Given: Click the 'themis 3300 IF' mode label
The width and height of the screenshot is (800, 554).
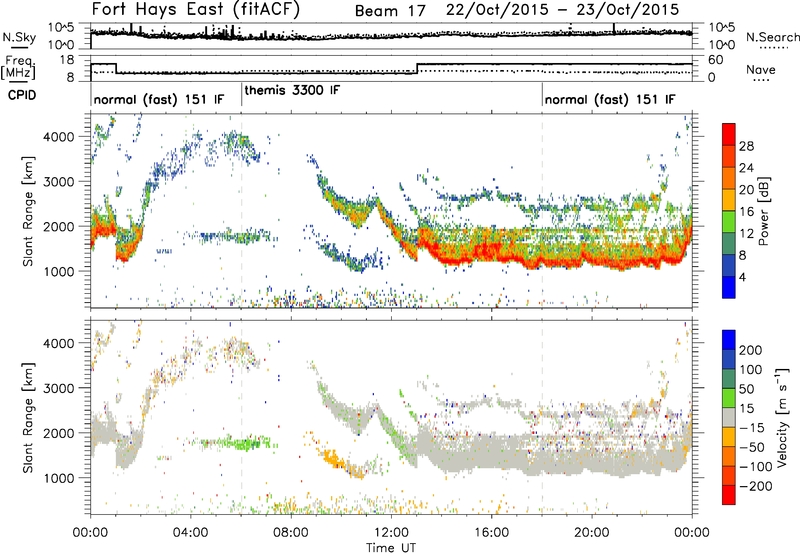Looking at the screenshot, I should [x=291, y=91].
